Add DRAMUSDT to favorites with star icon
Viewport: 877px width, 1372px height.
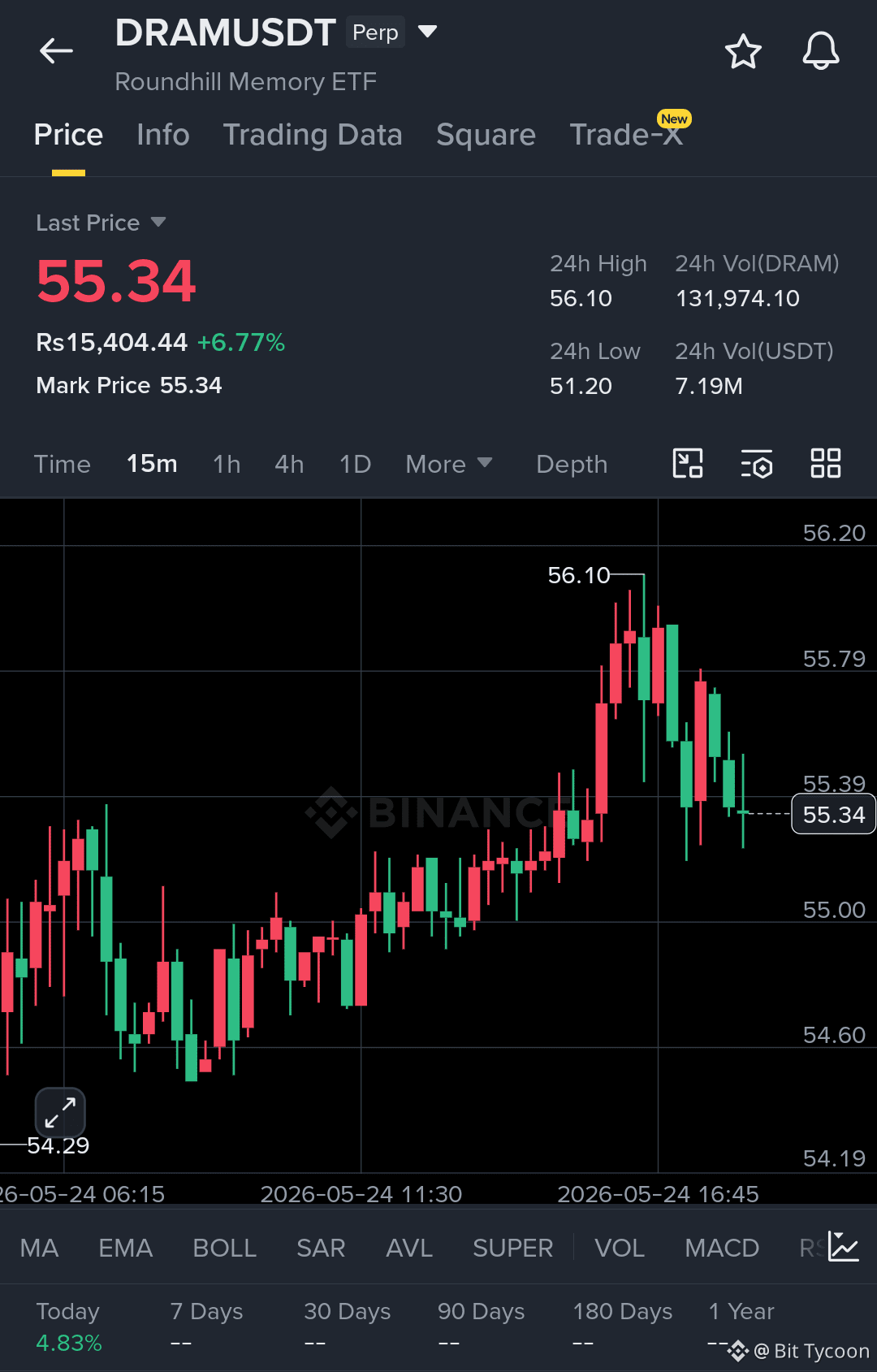coord(743,52)
